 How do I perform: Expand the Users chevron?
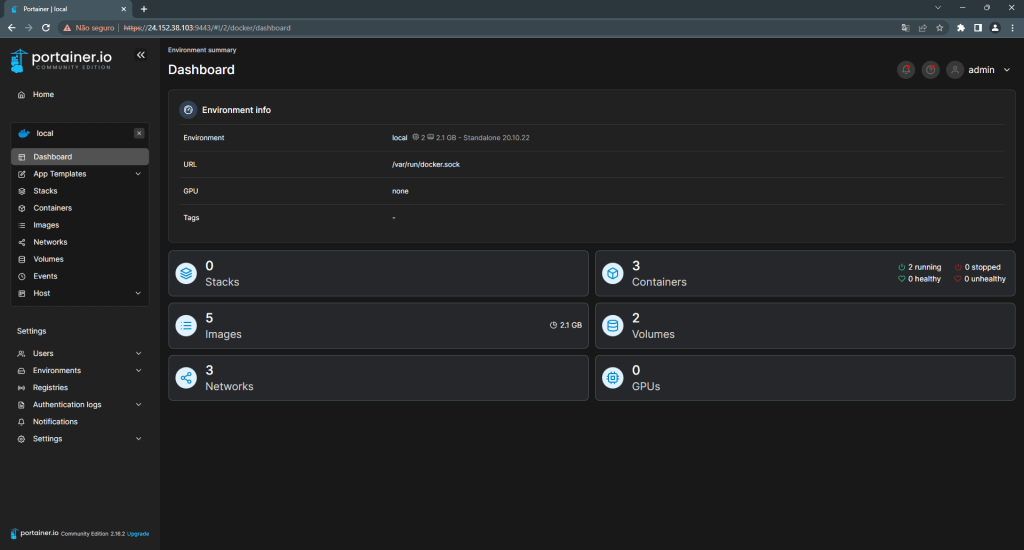[138, 353]
